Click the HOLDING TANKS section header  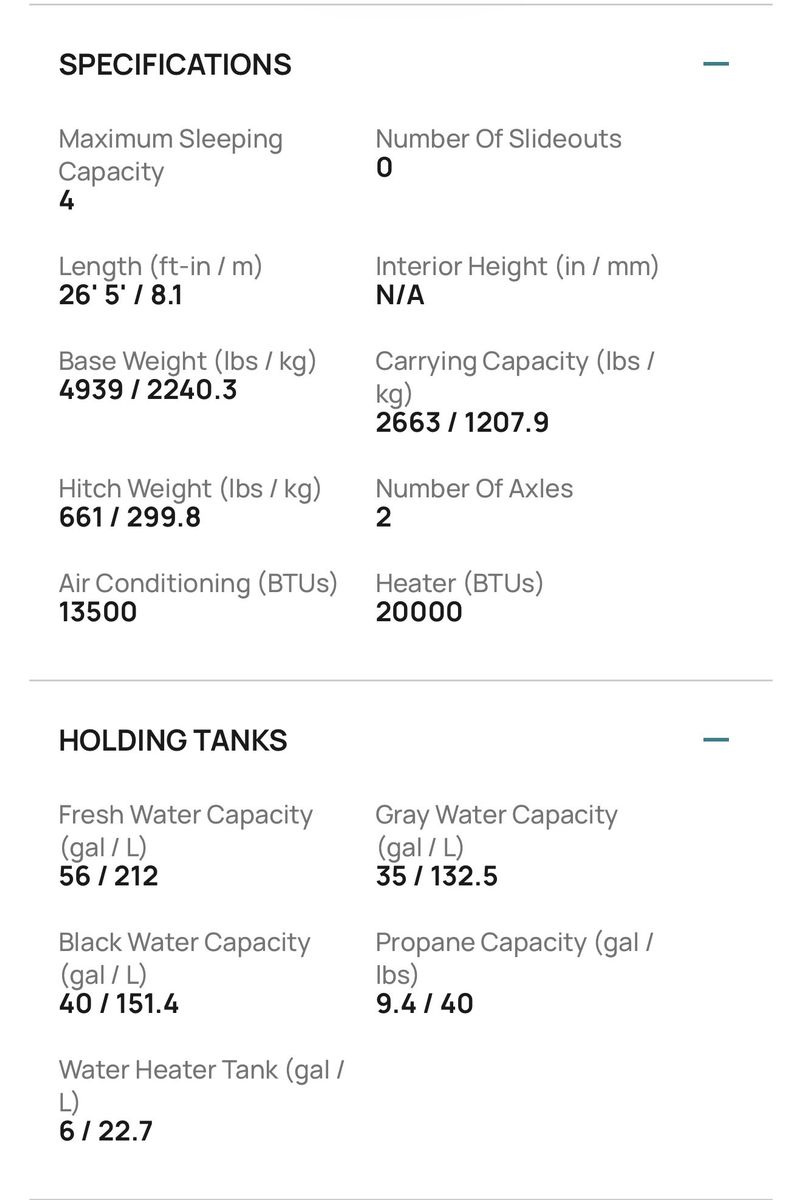click(173, 741)
